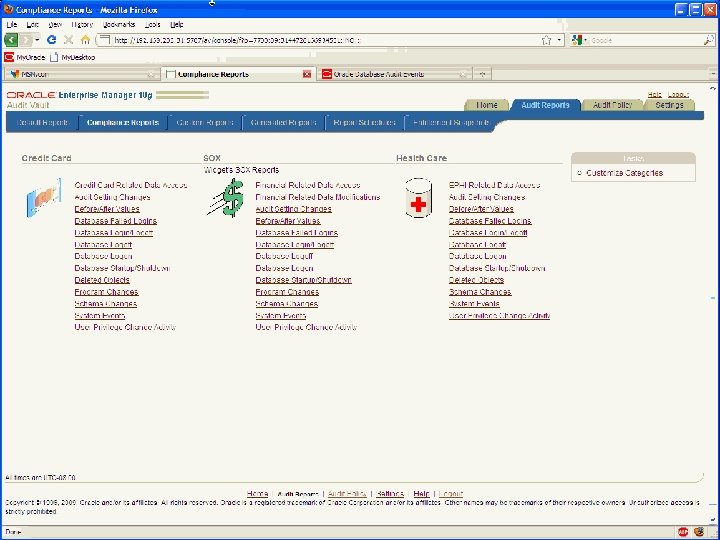This screenshot has height=540, width=720.
Task: Open the View menu
Action: 55,24
